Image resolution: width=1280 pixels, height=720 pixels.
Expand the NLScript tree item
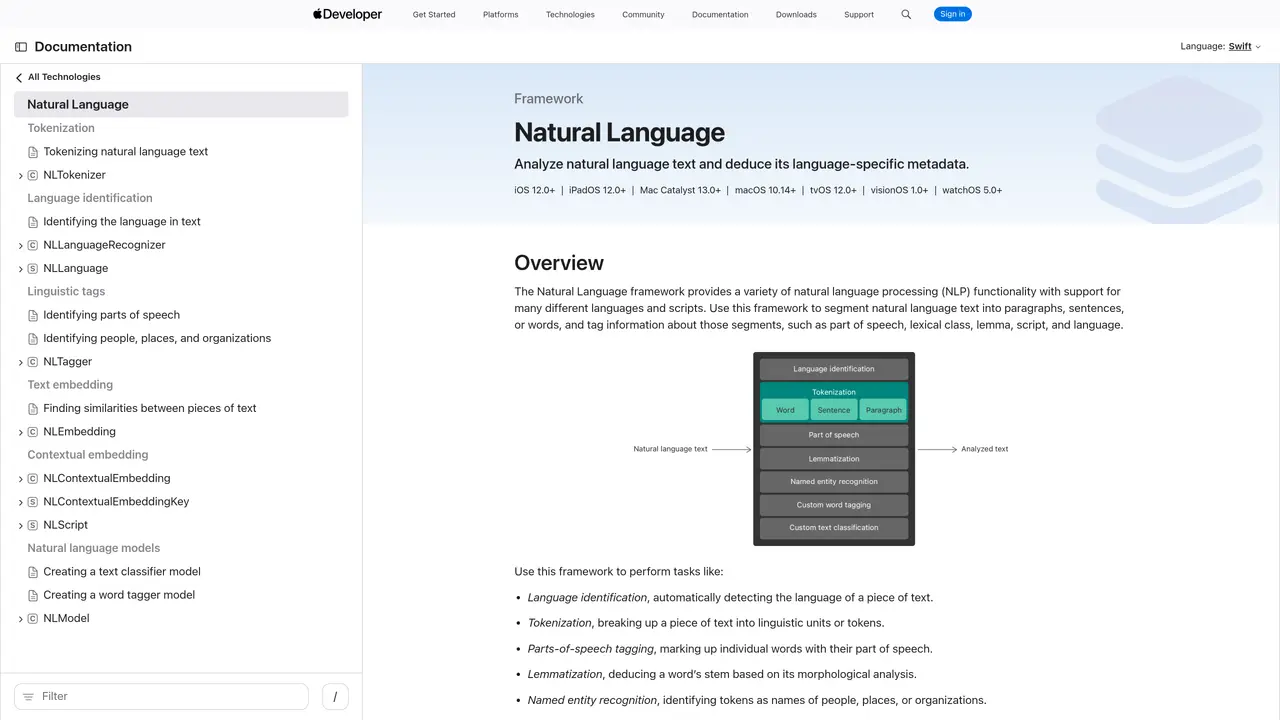pos(20,526)
